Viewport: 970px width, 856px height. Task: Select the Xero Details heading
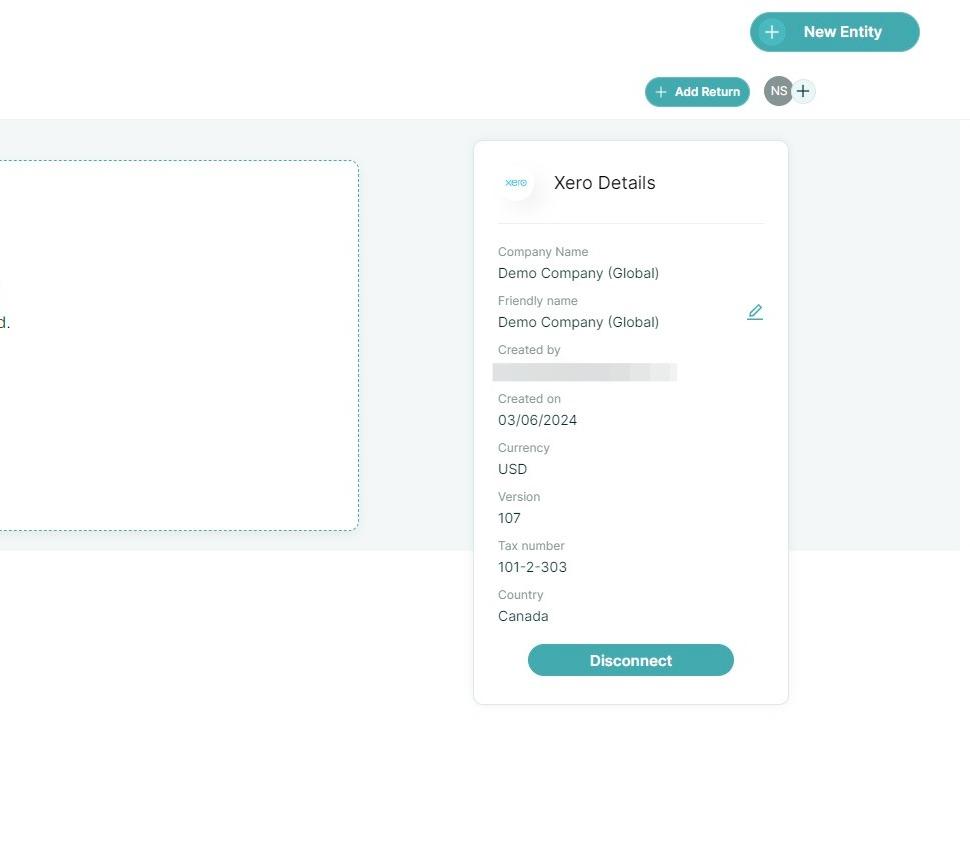[604, 183]
